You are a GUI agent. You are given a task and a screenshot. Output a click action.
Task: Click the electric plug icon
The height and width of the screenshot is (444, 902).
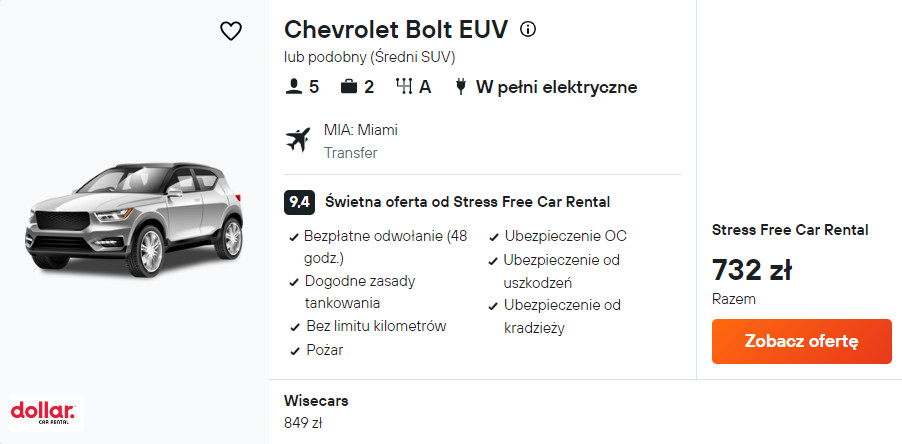[x=460, y=87]
